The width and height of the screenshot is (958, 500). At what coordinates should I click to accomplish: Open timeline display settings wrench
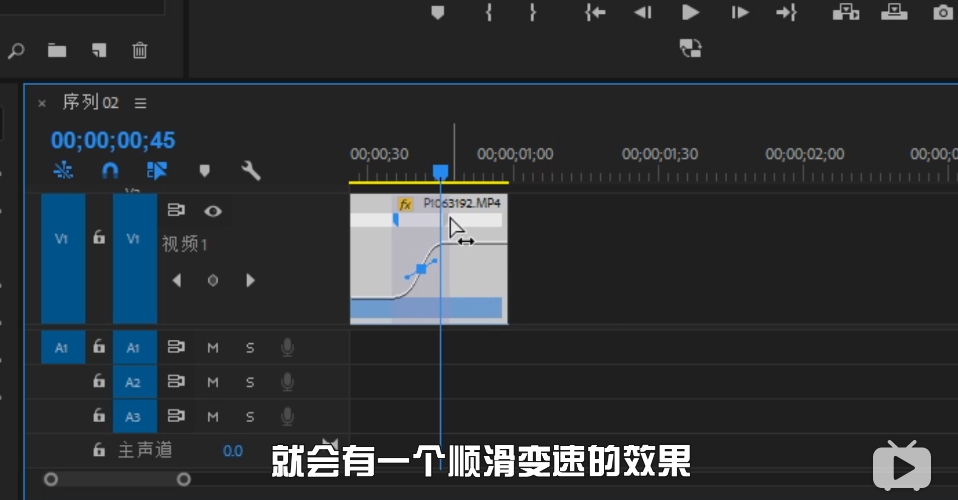[x=250, y=171]
